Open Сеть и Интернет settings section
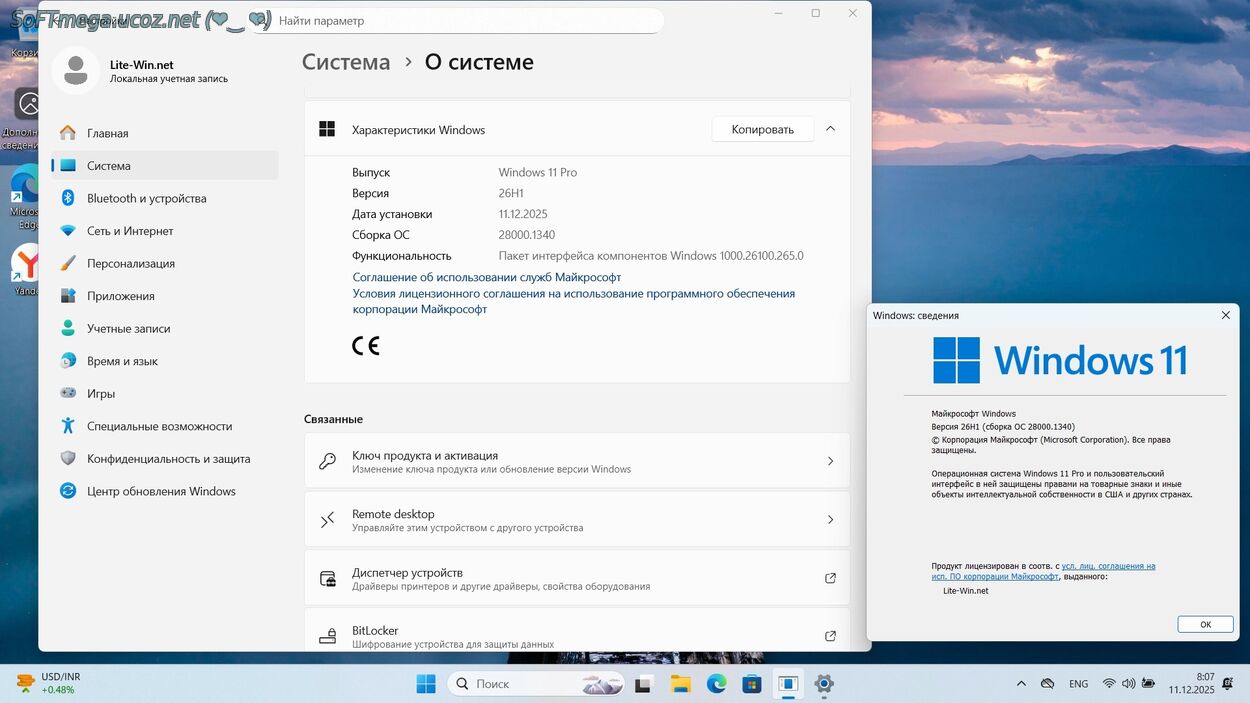This screenshot has height=703, width=1250. (130, 231)
